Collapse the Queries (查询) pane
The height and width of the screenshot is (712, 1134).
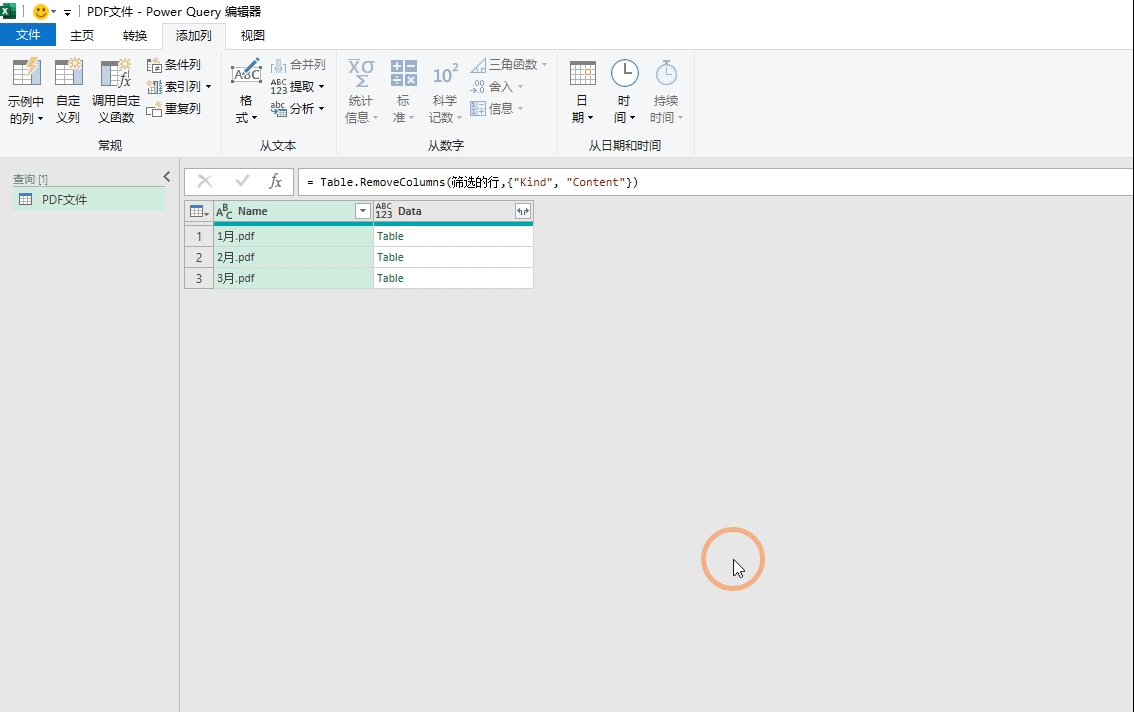point(166,177)
